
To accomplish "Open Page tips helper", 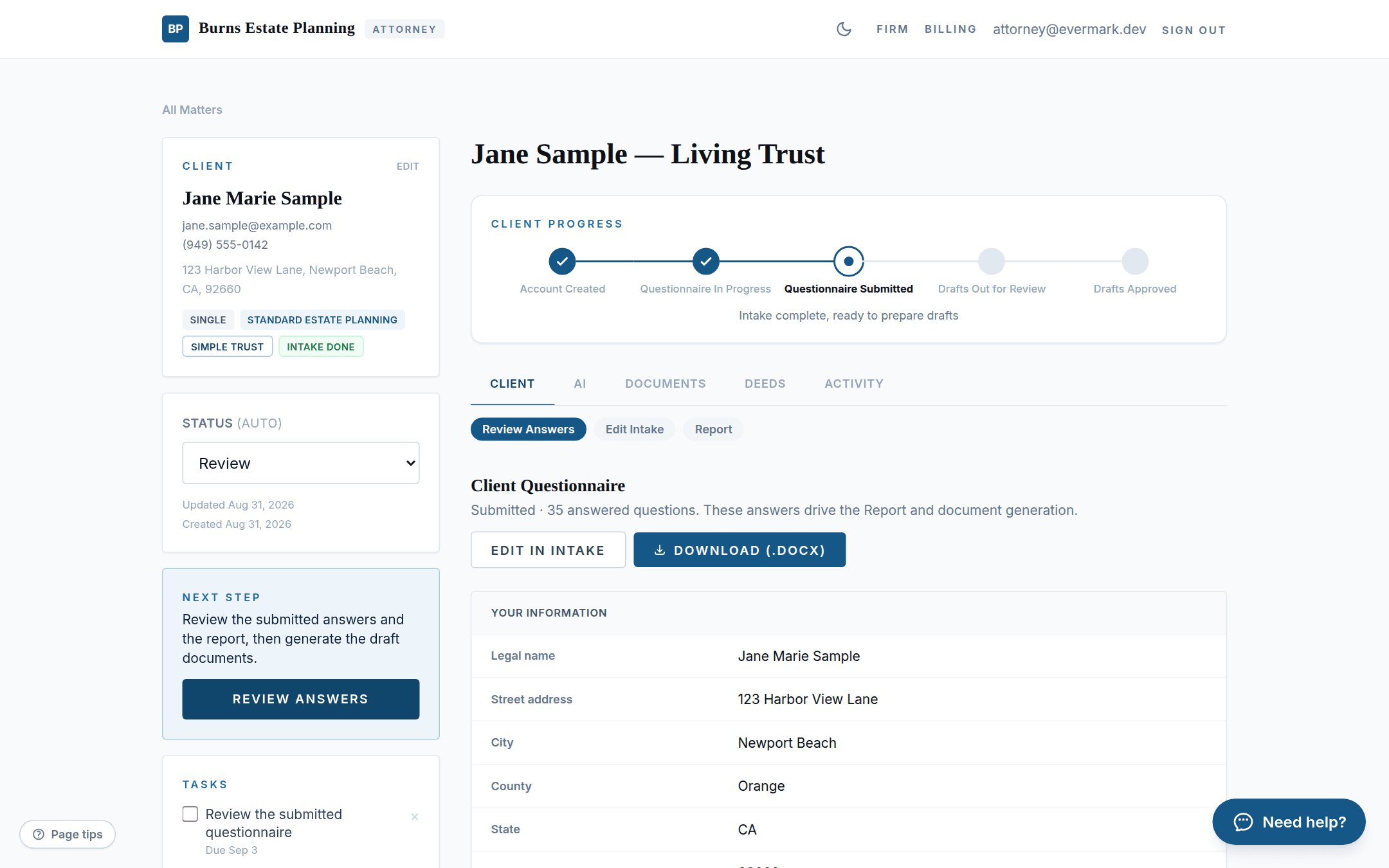I will (x=68, y=834).
